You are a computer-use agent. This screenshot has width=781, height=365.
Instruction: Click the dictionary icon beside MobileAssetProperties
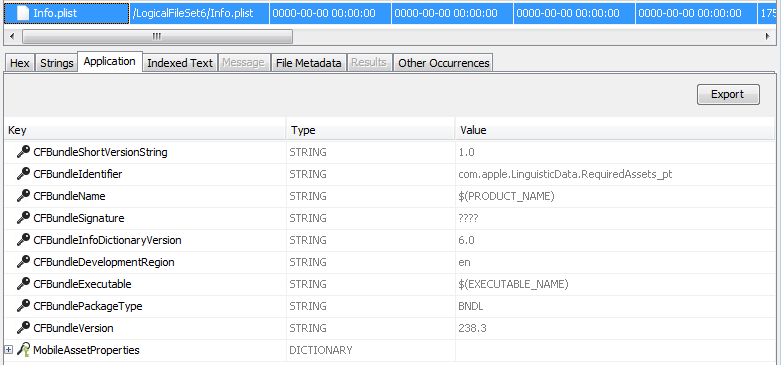23,350
